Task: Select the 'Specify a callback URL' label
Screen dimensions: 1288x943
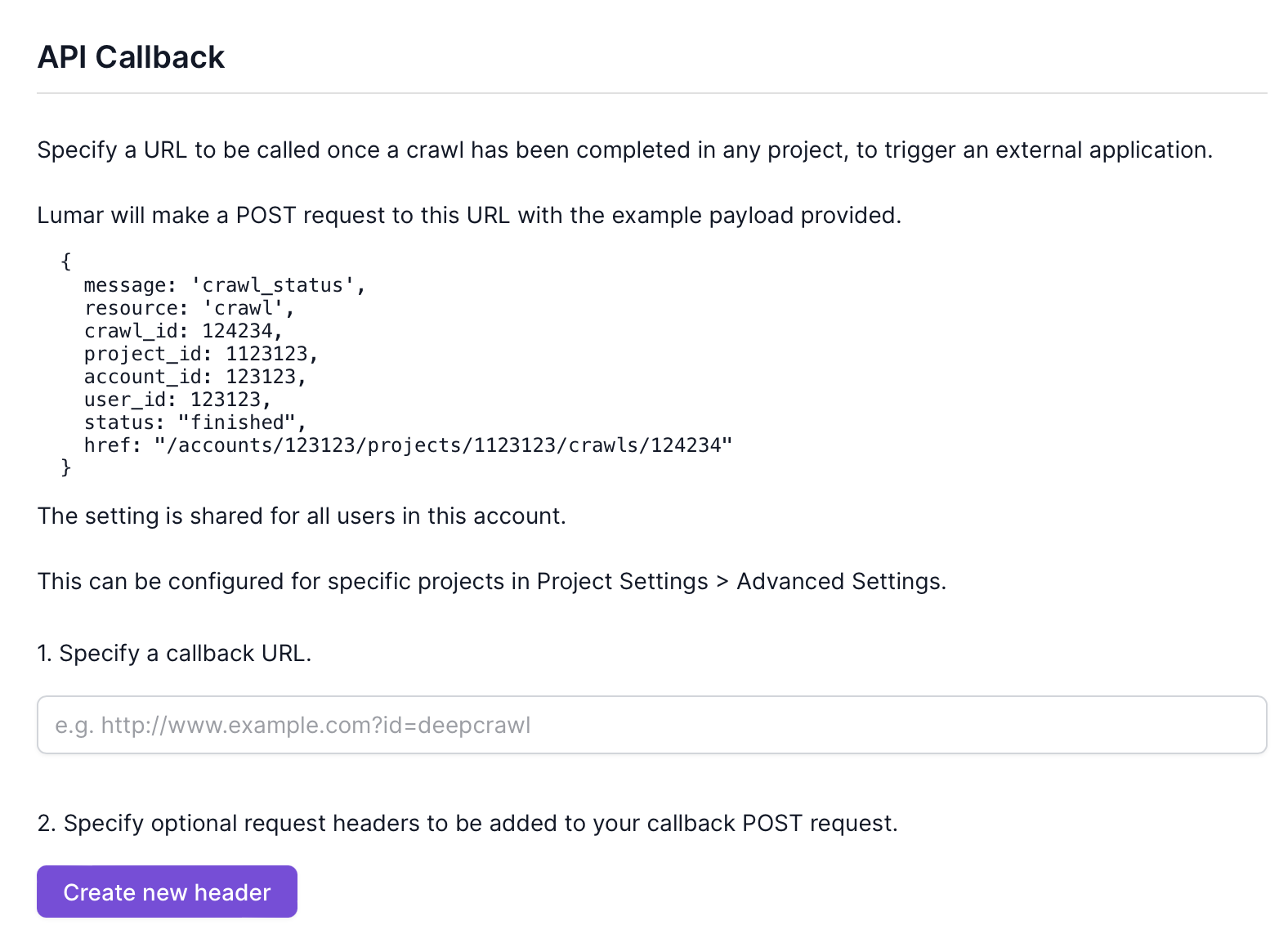Action: coord(174,654)
